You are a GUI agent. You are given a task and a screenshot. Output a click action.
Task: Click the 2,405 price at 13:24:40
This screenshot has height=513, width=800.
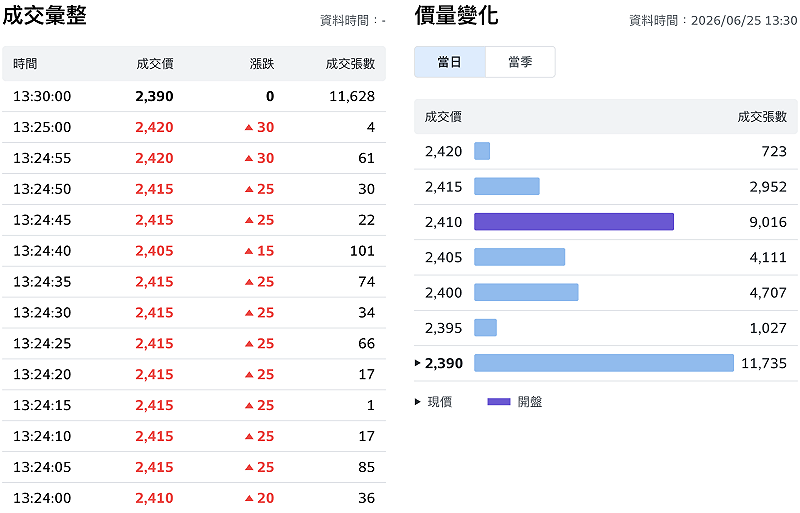154,251
